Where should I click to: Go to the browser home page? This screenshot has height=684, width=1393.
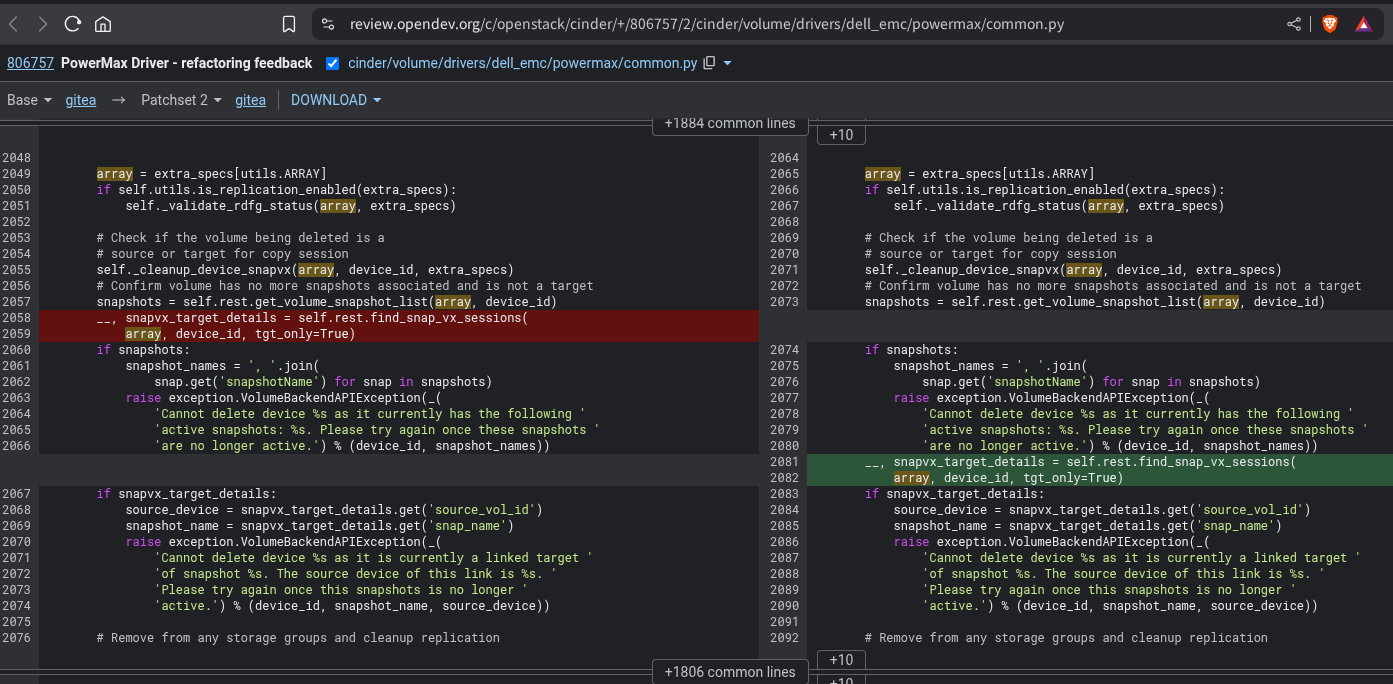point(102,24)
